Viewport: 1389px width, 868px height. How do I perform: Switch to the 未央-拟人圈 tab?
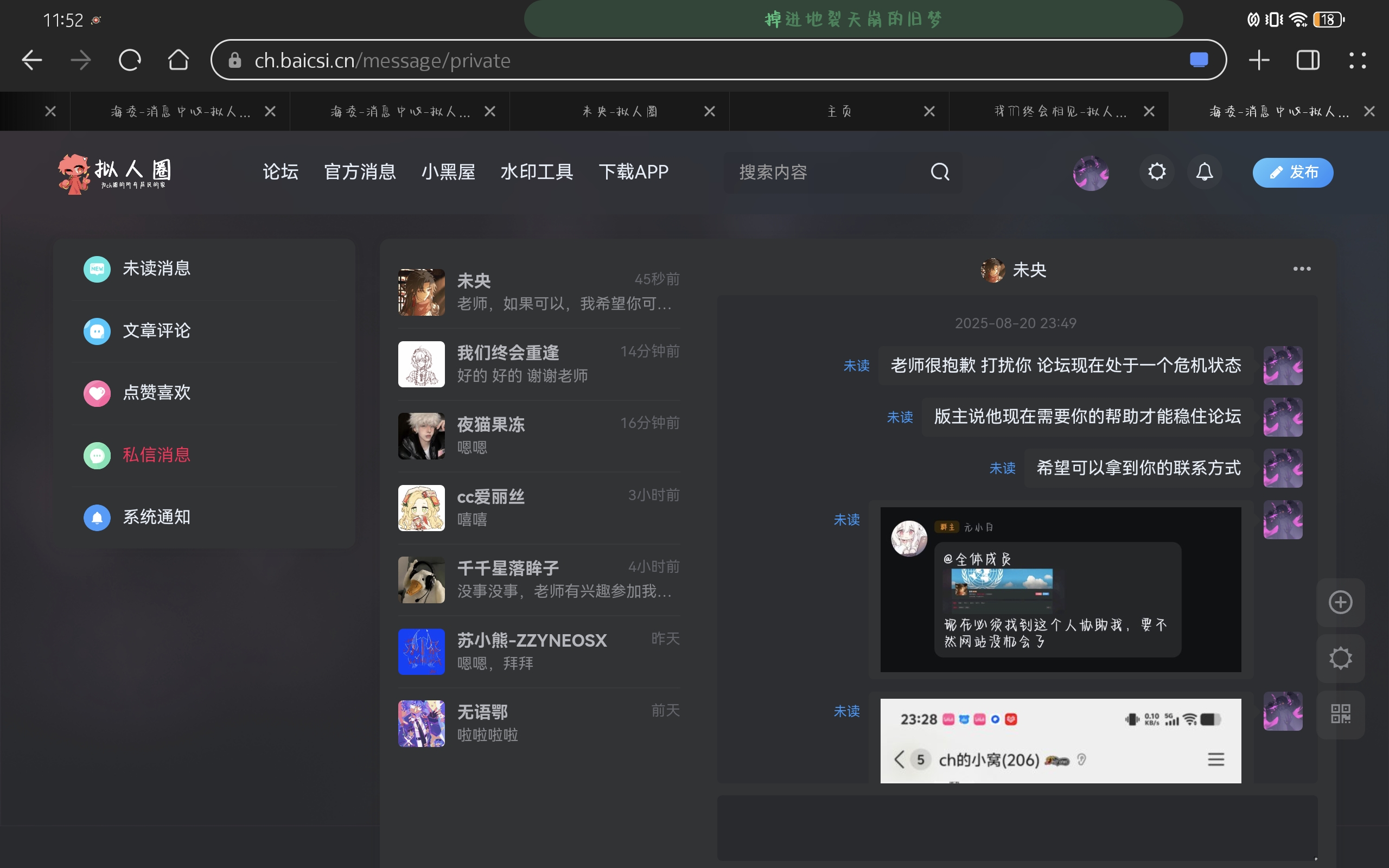pos(620,111)
